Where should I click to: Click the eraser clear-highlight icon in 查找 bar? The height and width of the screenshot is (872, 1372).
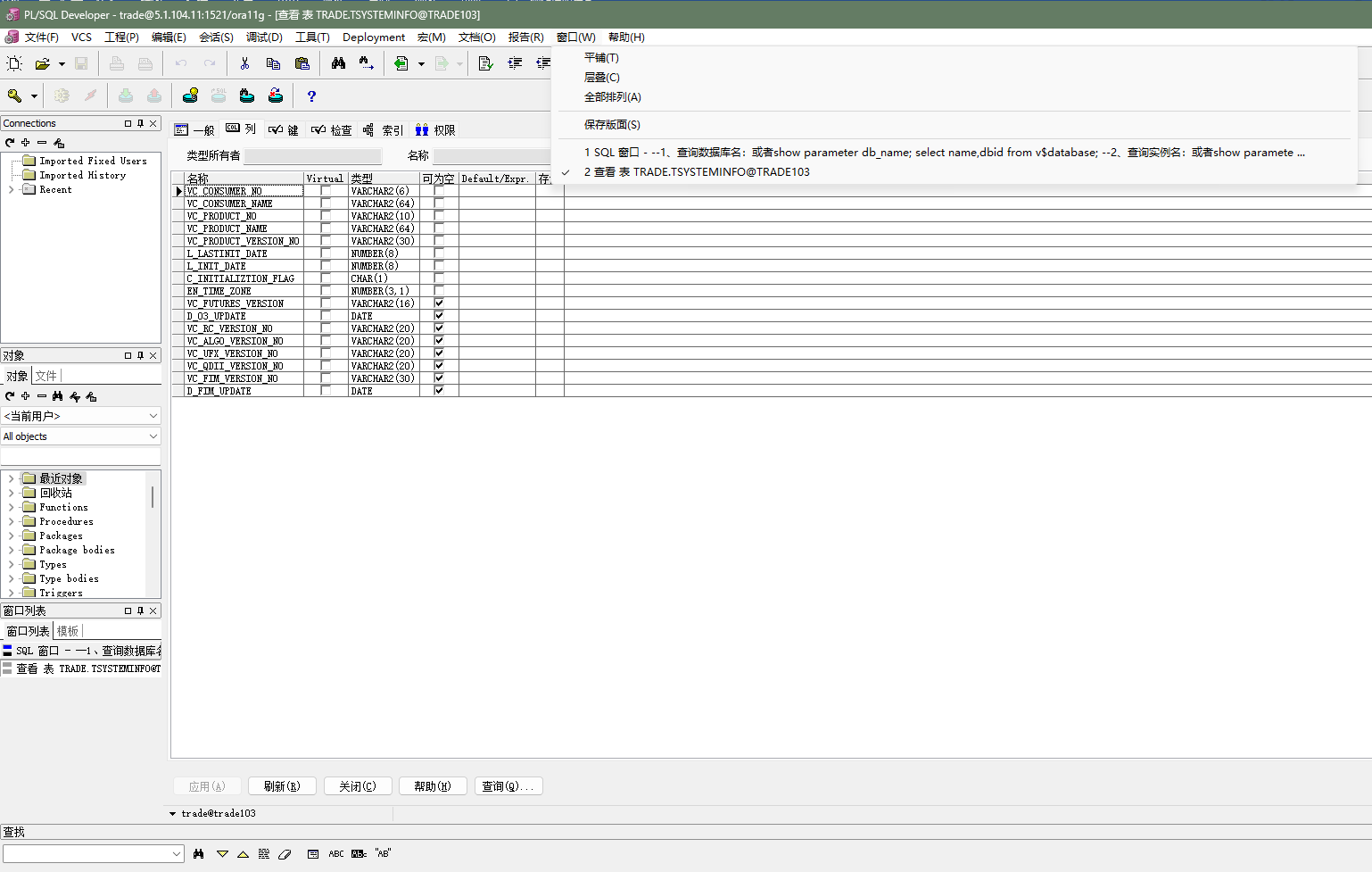pos(285,854)
